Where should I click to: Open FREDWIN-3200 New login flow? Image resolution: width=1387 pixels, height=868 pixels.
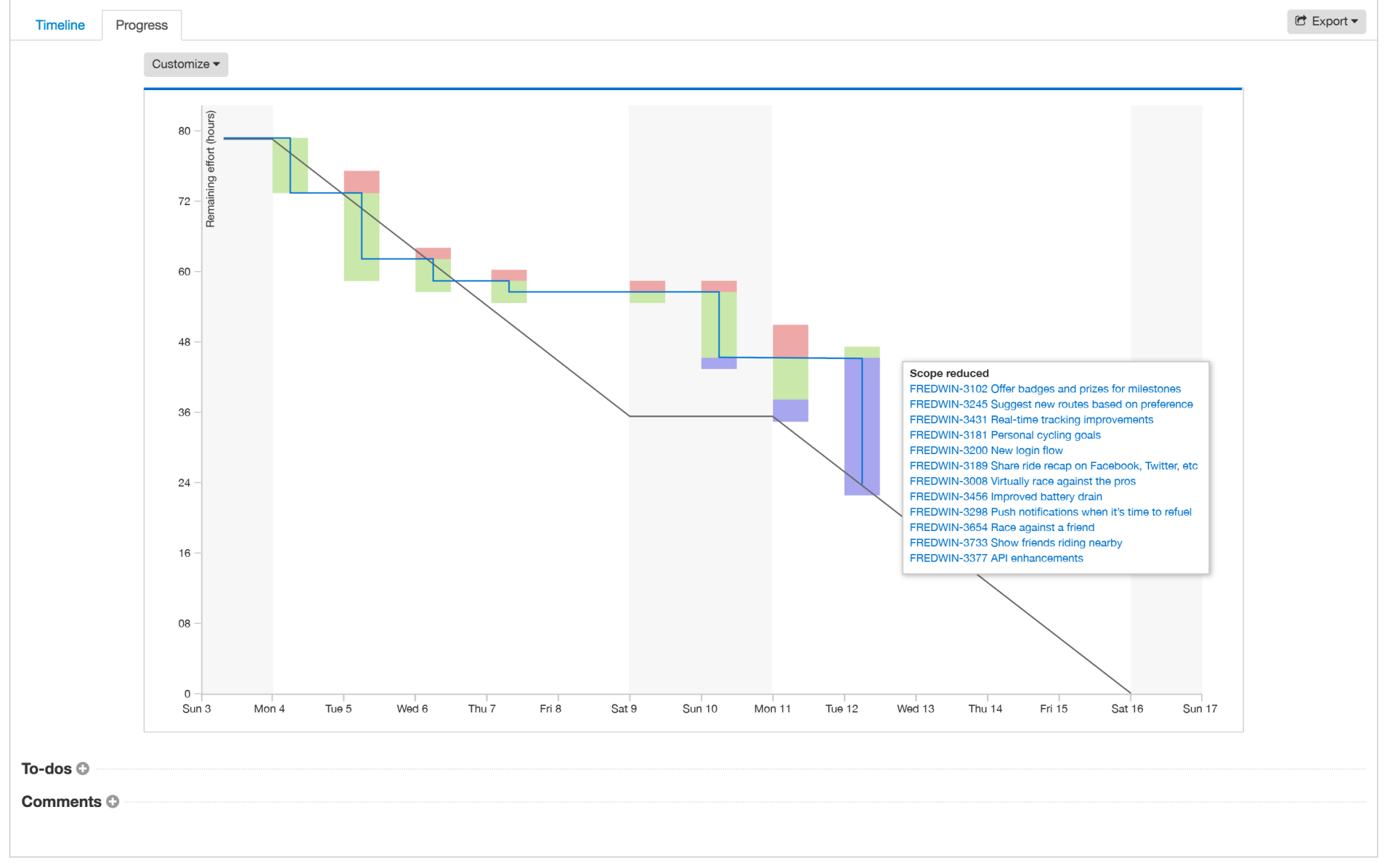986,450
